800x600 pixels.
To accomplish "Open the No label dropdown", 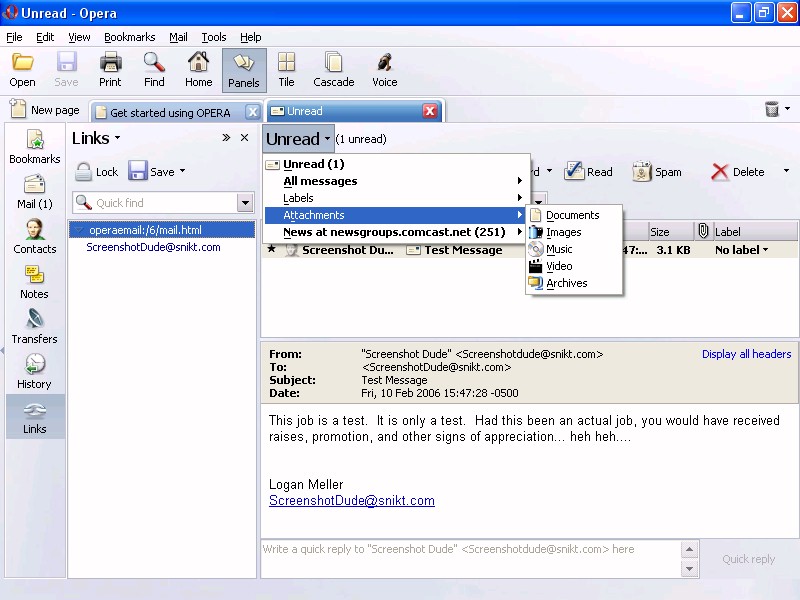I will click(742, 250).
